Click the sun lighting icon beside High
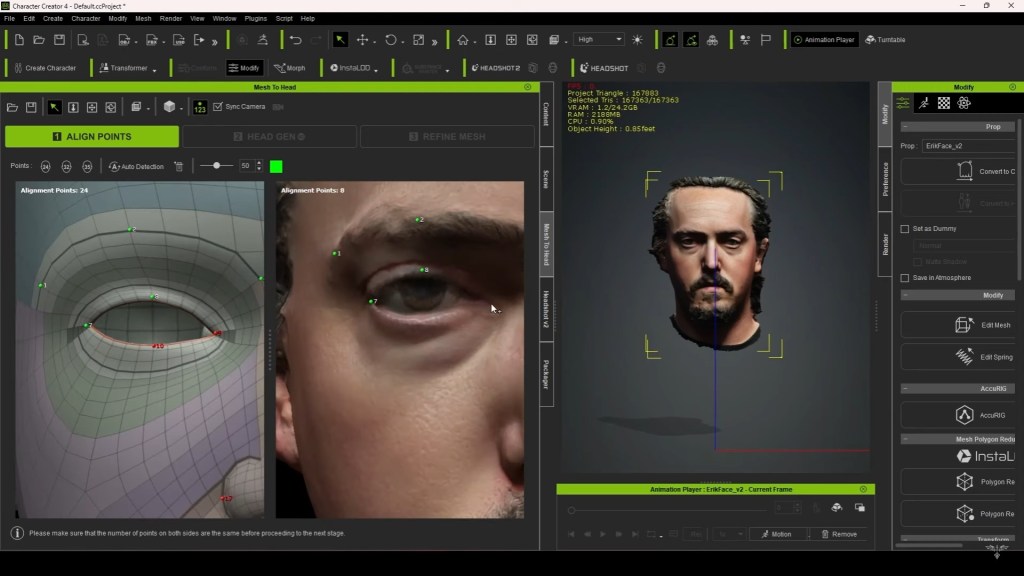 click(x=637, y=40)
